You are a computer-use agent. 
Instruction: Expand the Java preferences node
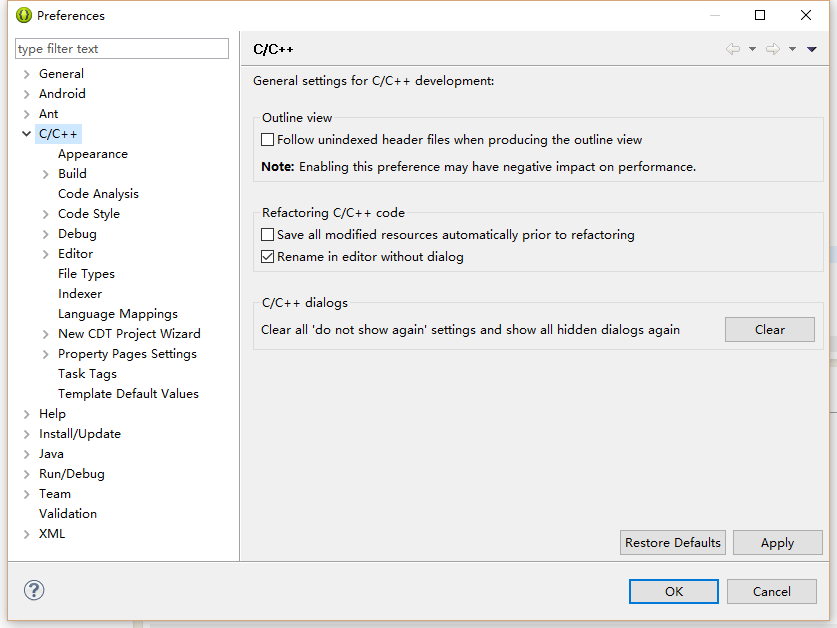(27, 454)
